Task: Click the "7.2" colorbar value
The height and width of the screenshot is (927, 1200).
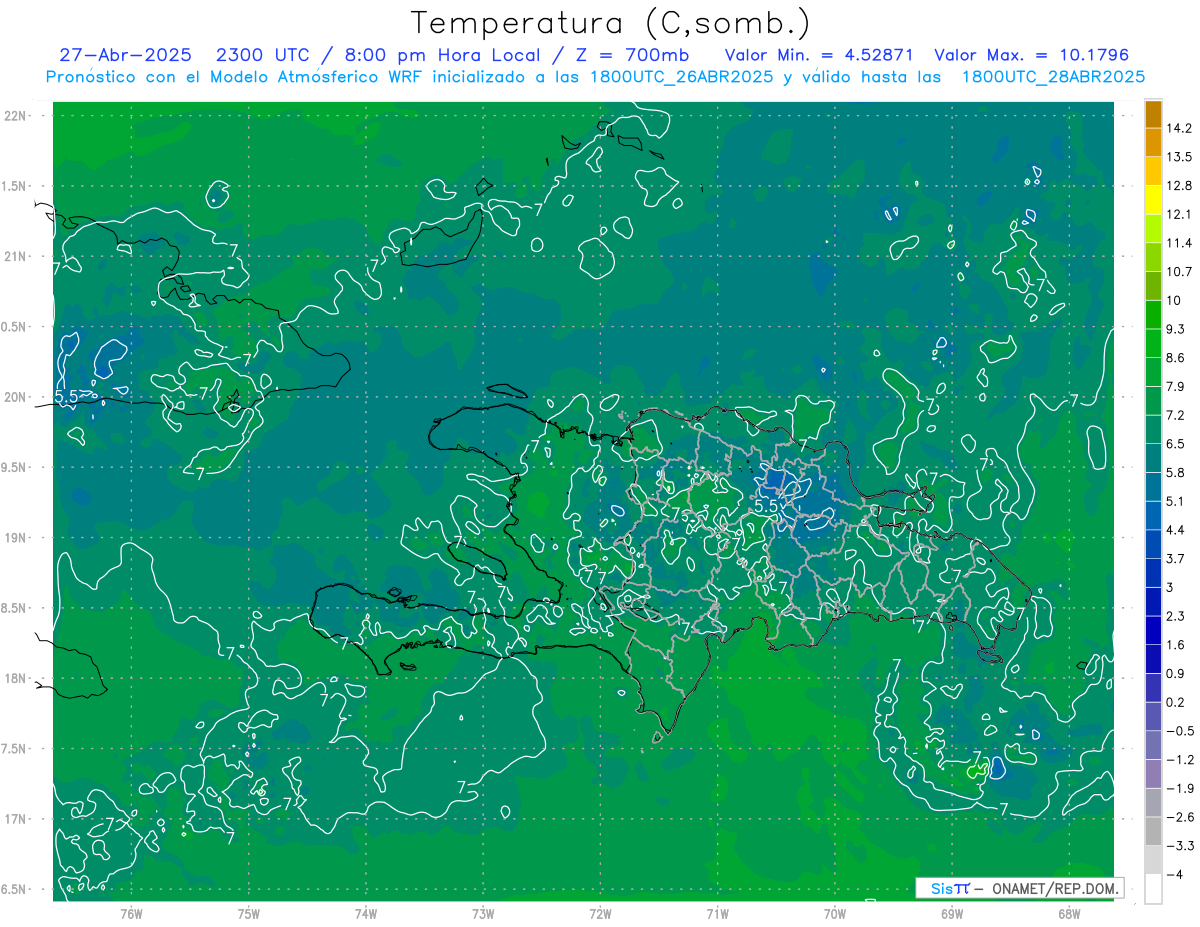Action: [x=1176, y=415]
